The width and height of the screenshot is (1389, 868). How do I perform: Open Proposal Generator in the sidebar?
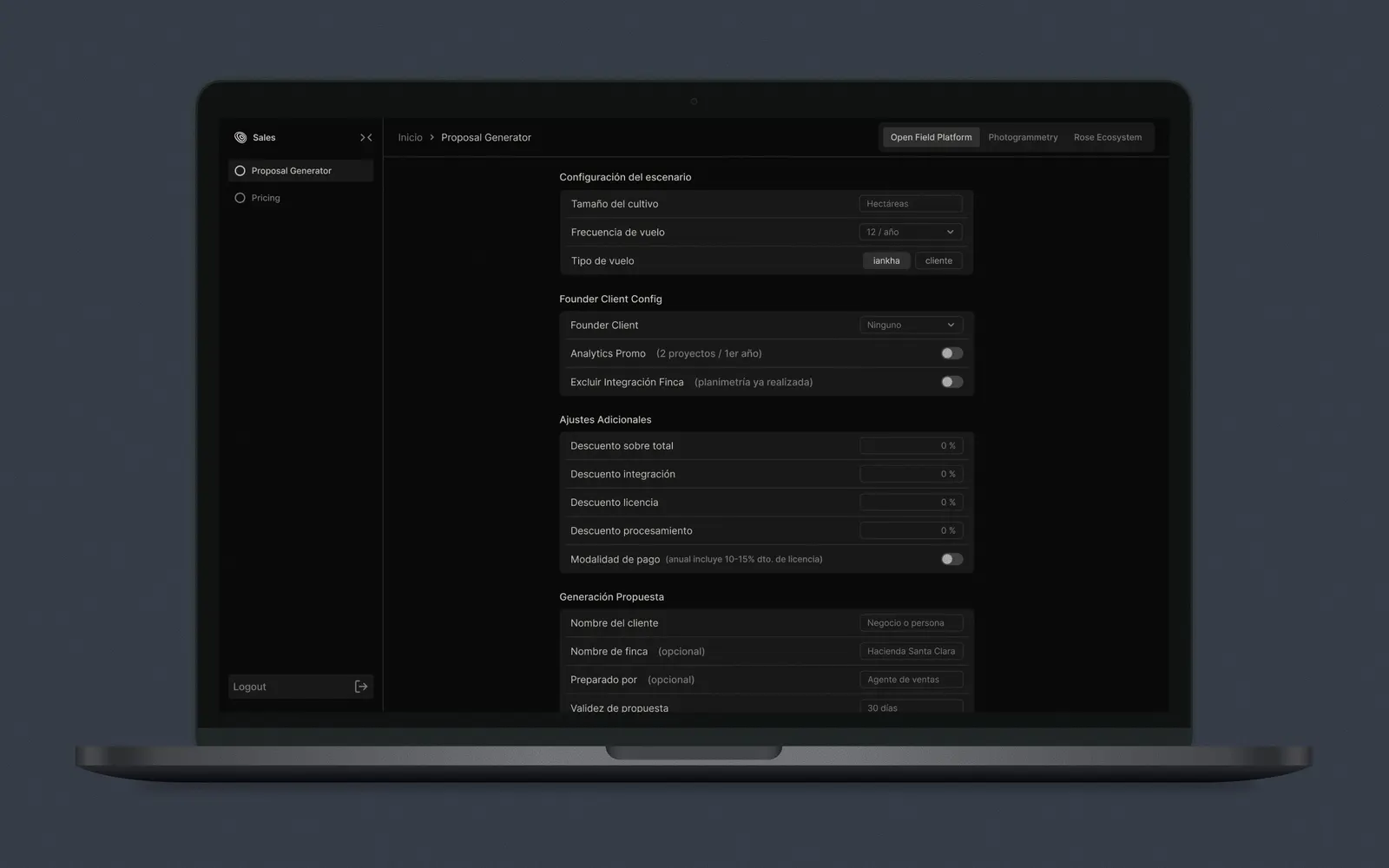tap(300, 171)
